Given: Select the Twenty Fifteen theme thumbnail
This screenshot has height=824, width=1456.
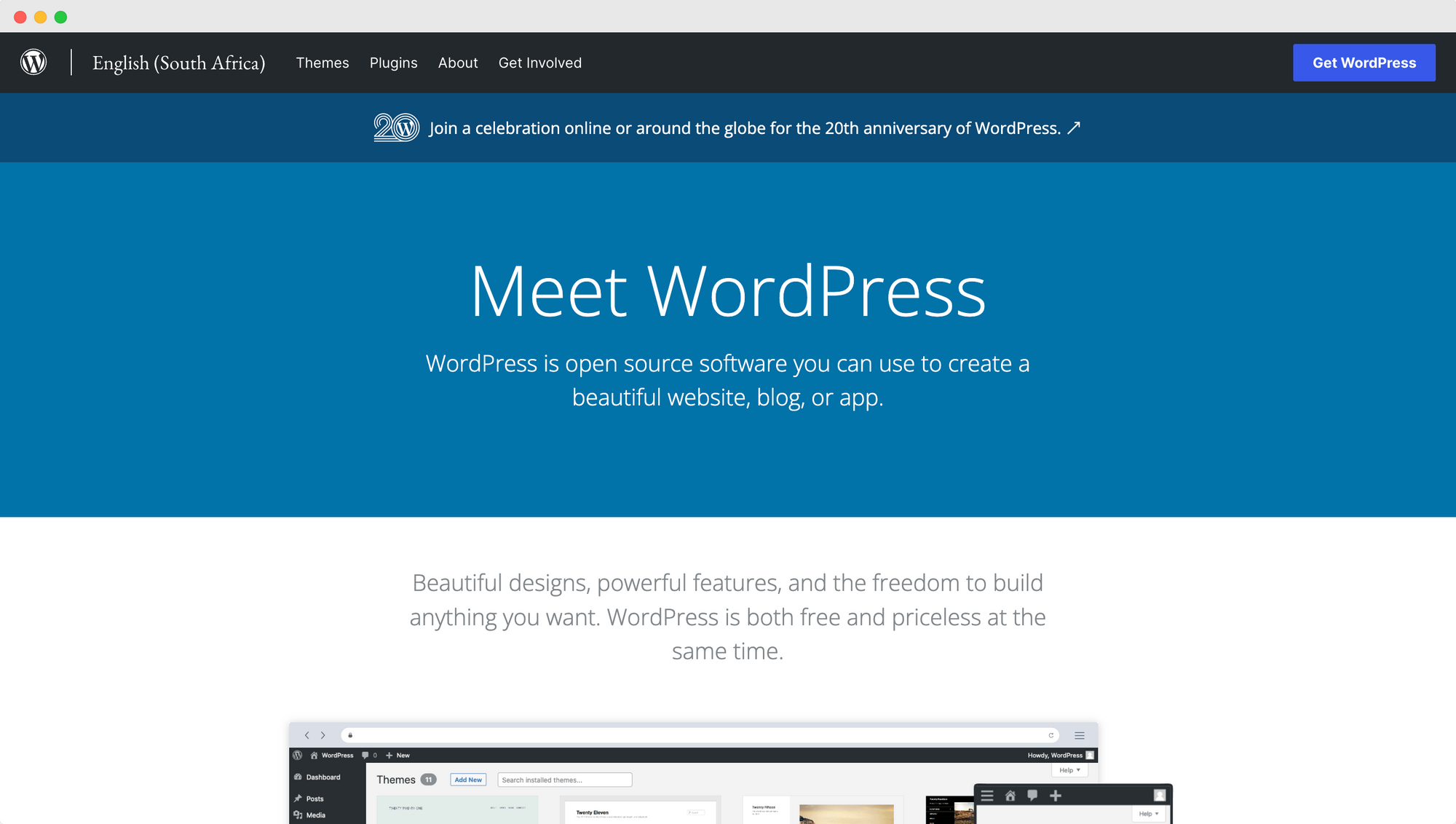Looking at the screenshot, I should click(x=823, y=811).
